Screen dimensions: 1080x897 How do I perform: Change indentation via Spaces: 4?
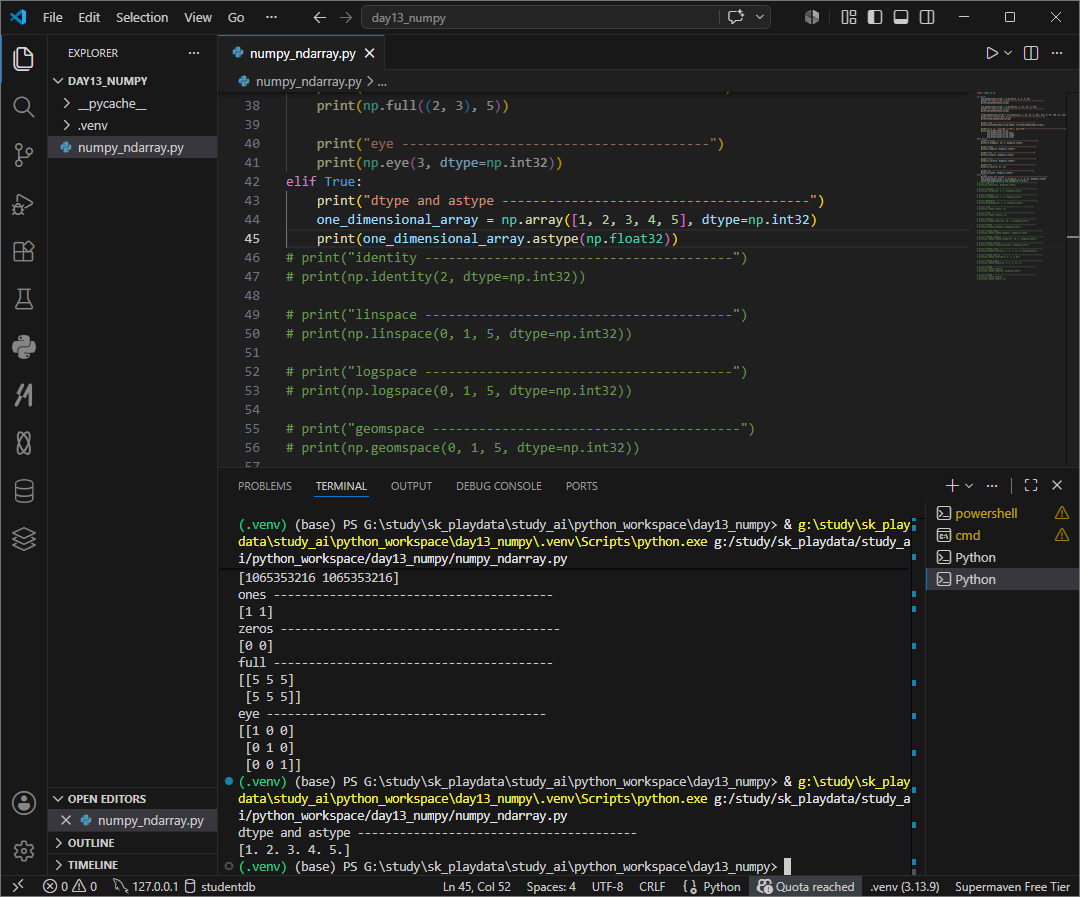tap(551, 887)
